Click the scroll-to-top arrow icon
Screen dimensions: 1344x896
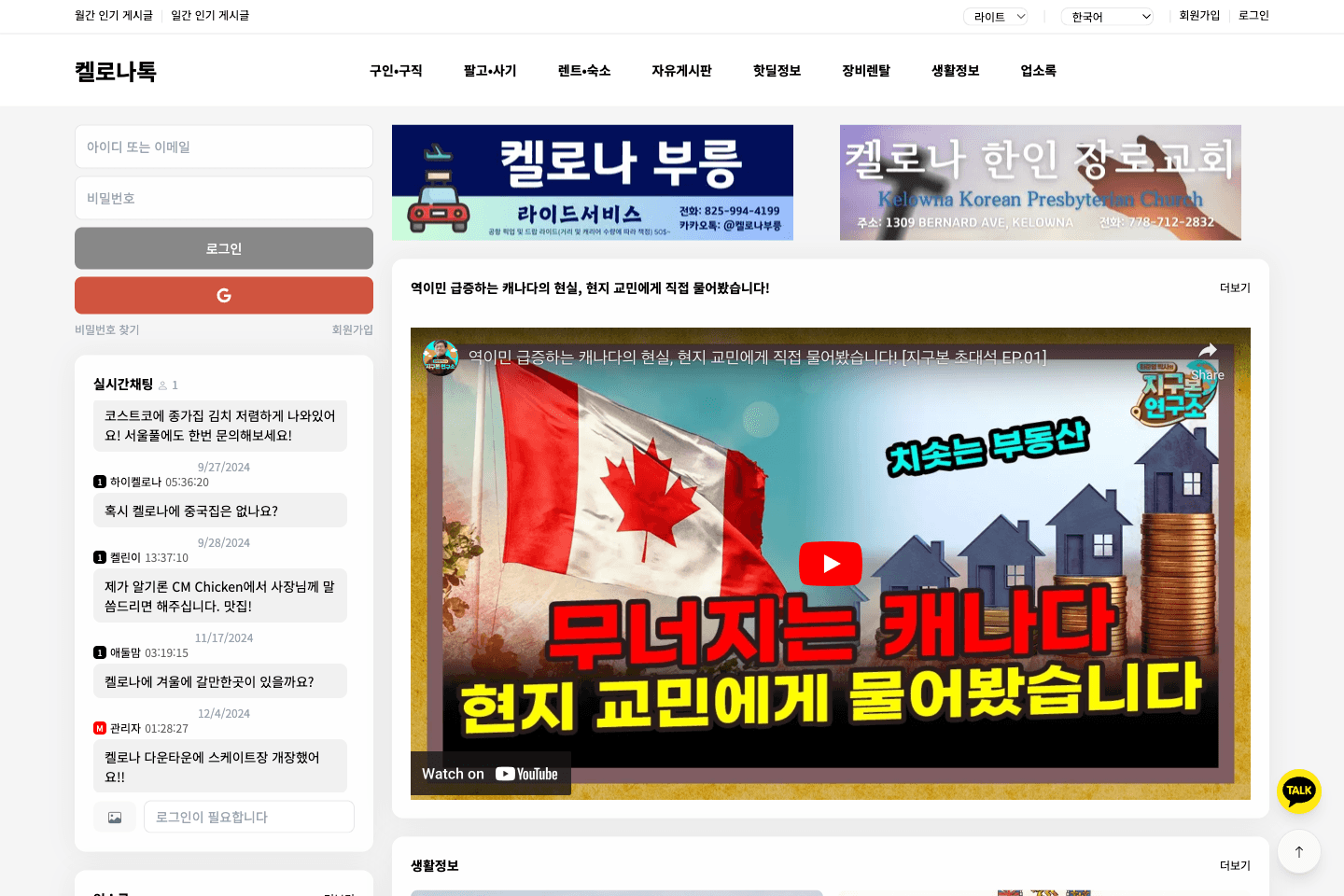coord(1298,851)
